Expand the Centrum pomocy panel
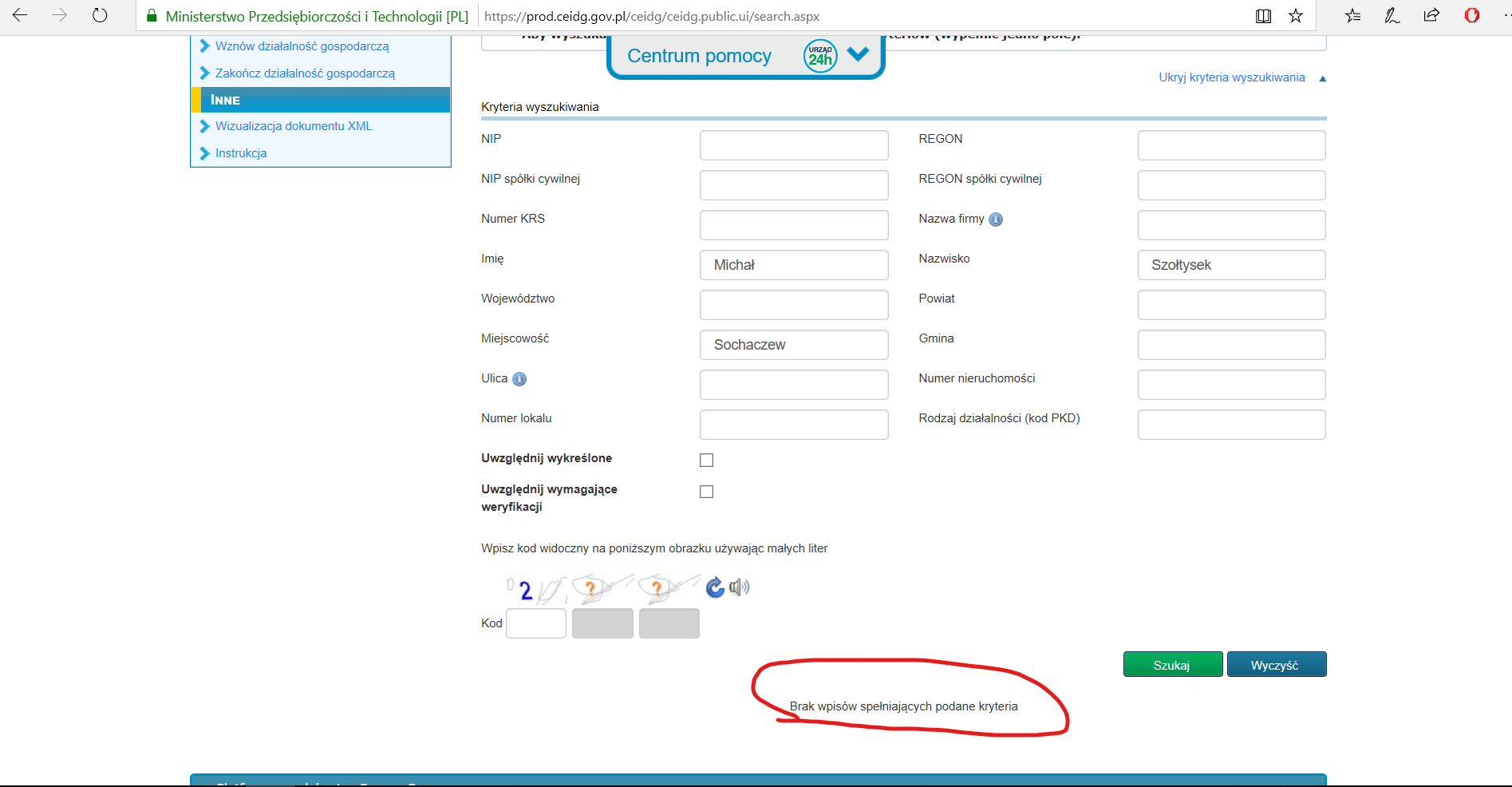This screenshot has height=787, width=1512. point(858,54)
